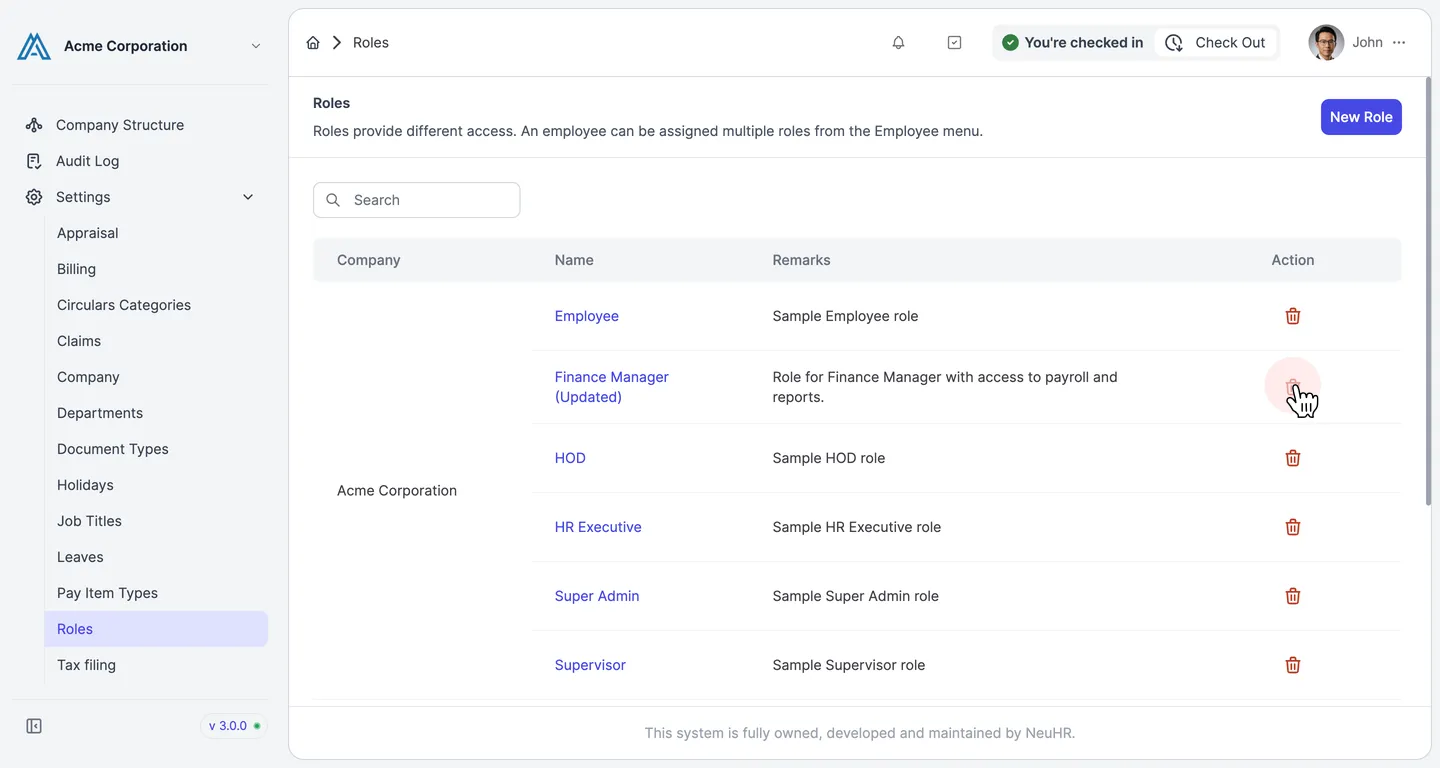The image size is (1440, 768).
Task: Click the Check Out button
Action: click(1215, 43)
